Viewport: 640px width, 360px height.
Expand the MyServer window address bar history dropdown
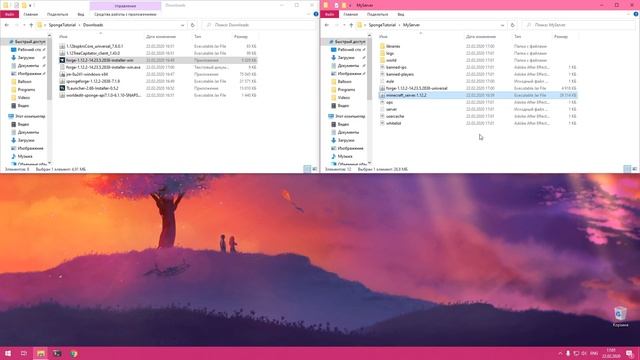click(502, 25)
